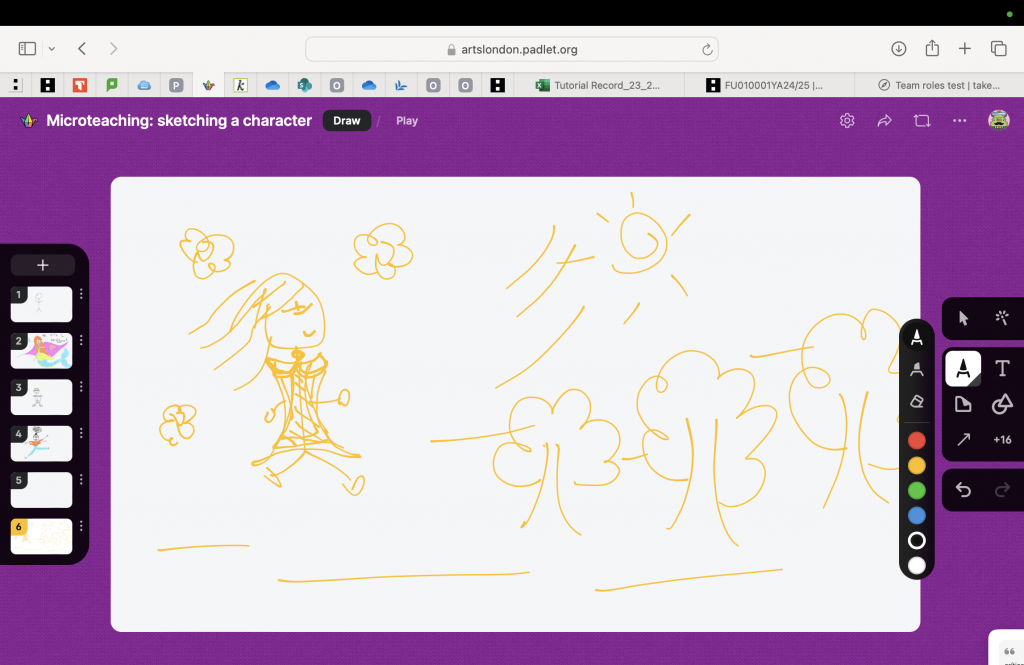Switch to Play mode
This screenshot has width=1024, height=665.
tap(407, 121)
